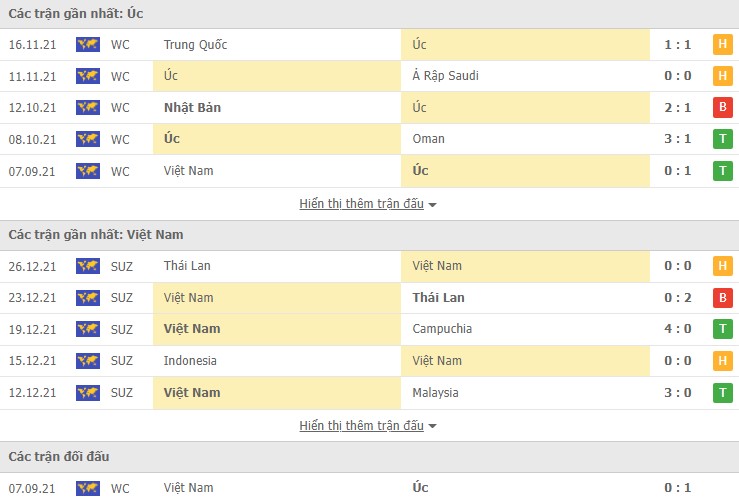
Task: Open the Campuchia team link
Action: [442, 329]
